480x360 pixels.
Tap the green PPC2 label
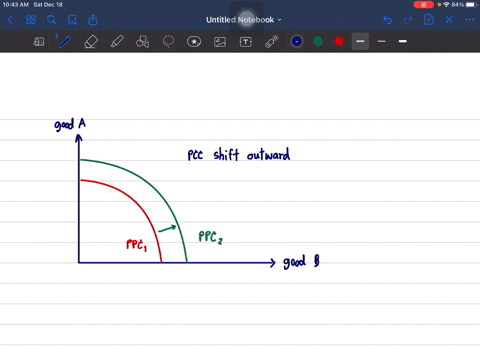click(210, 237)
